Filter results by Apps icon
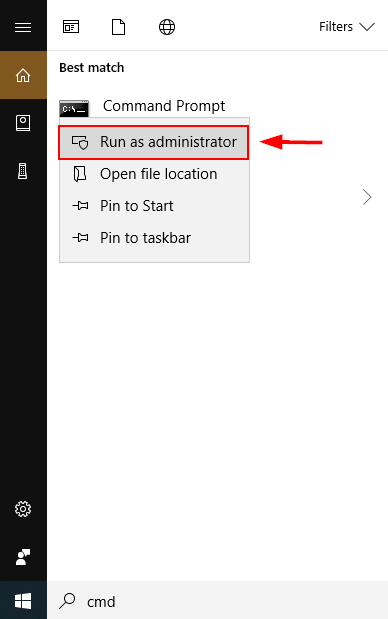The width and height of the screenshot is (388, 619). pos(71,27)
